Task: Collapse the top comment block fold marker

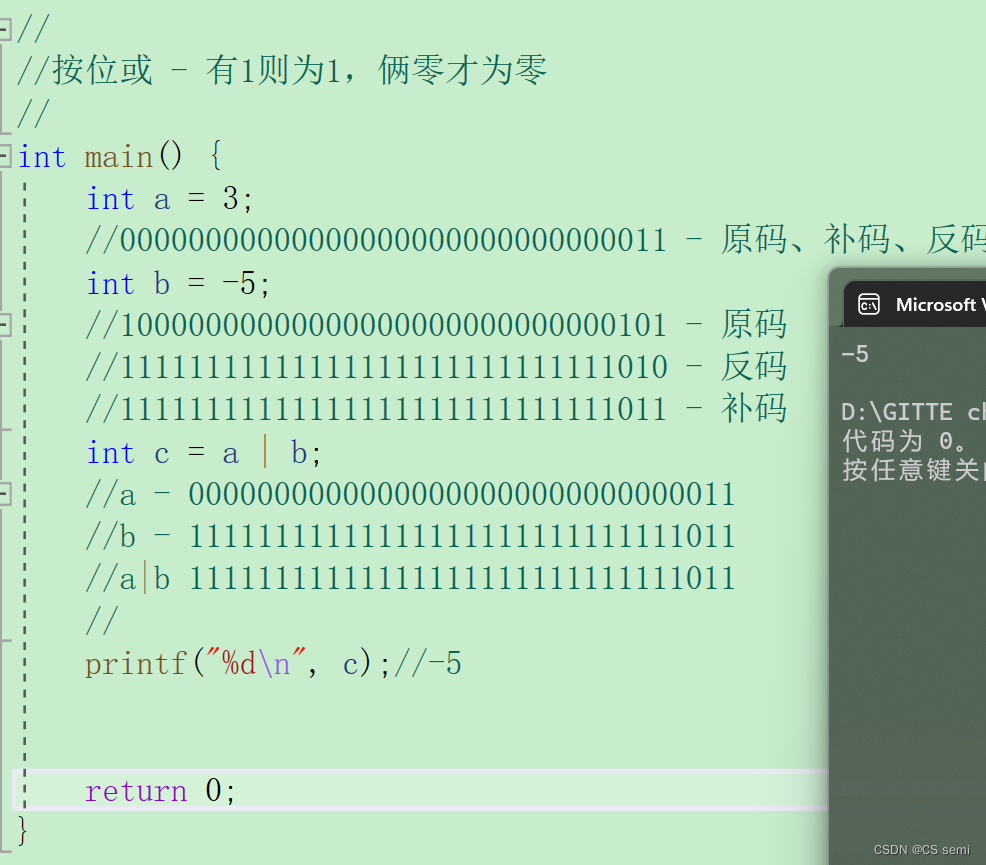Action: (8, 29)
